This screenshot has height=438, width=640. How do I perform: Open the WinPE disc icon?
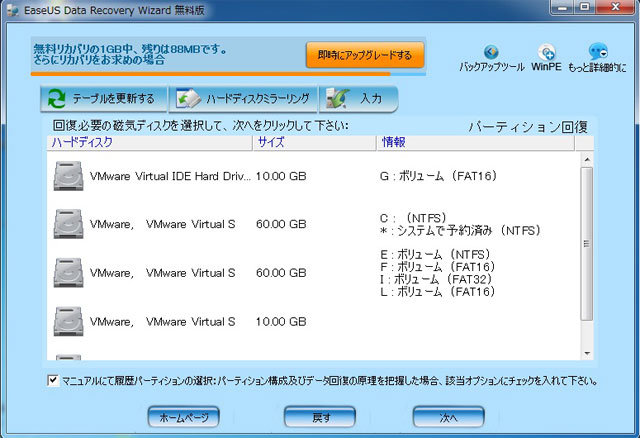click(x=546, y=52)
